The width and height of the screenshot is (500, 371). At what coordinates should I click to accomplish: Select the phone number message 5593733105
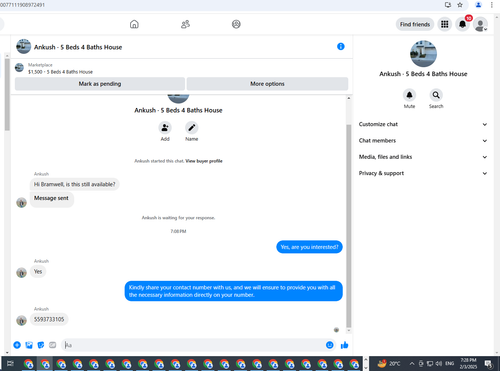point(49,319)
